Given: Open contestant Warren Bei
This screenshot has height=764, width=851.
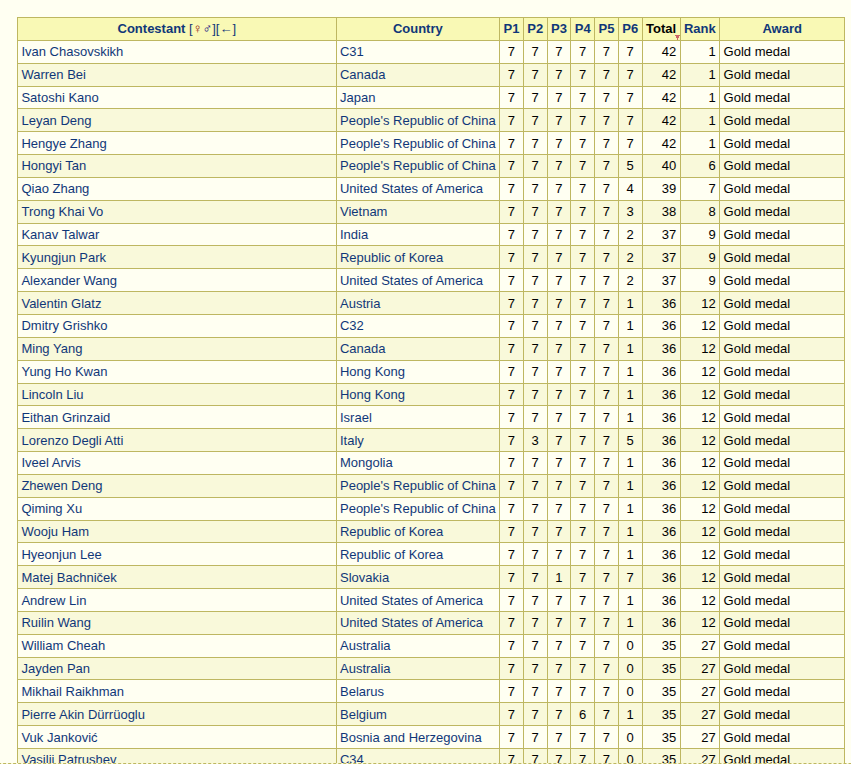Looking at the screenshot, I should (x=54, y=75).
